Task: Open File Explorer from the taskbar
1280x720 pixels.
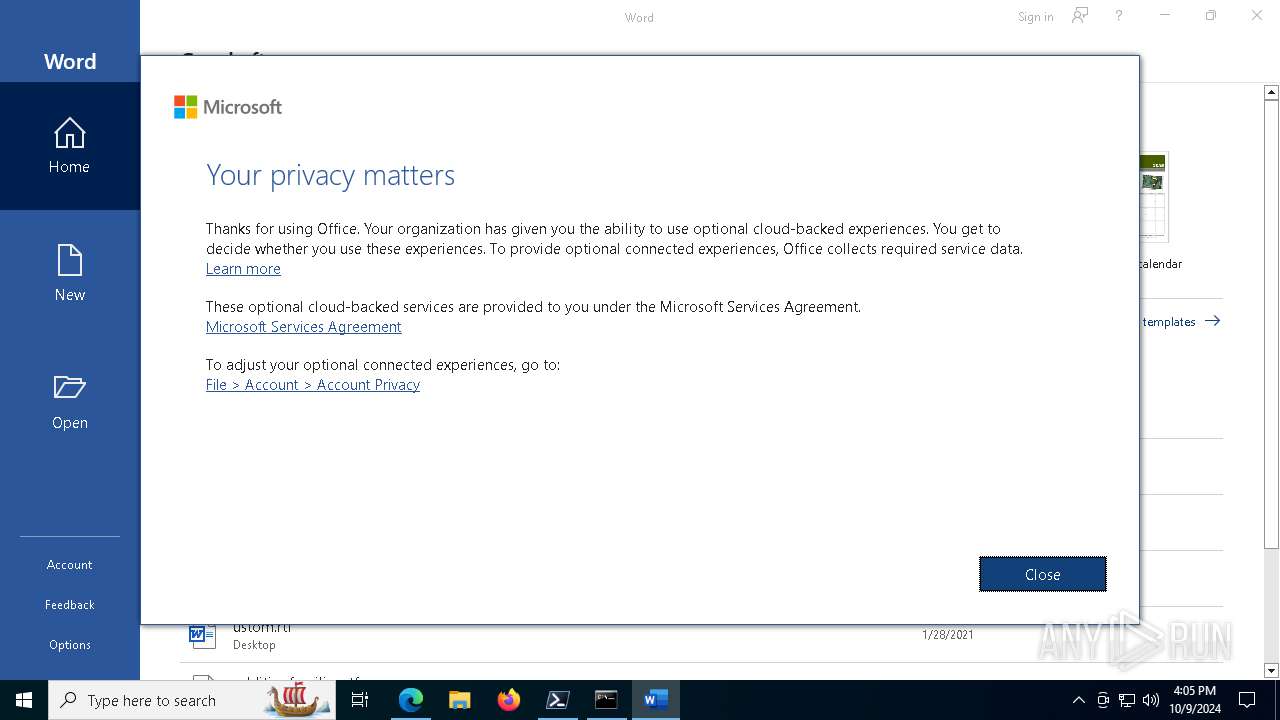Action: tap(460, 700)
